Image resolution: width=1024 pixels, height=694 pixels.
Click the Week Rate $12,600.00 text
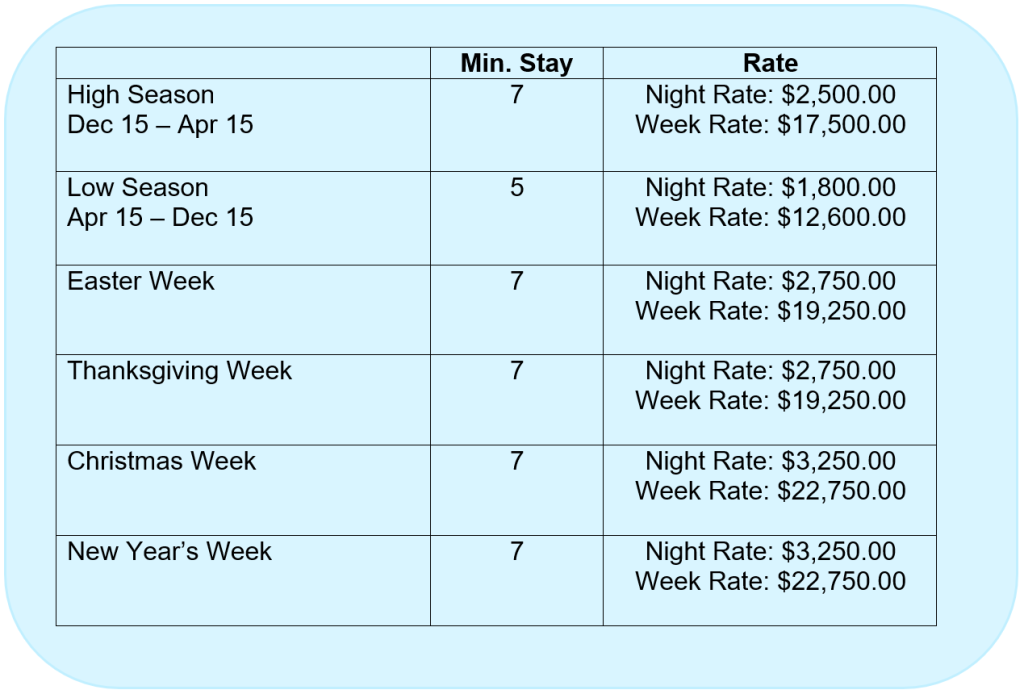point(771,217)
